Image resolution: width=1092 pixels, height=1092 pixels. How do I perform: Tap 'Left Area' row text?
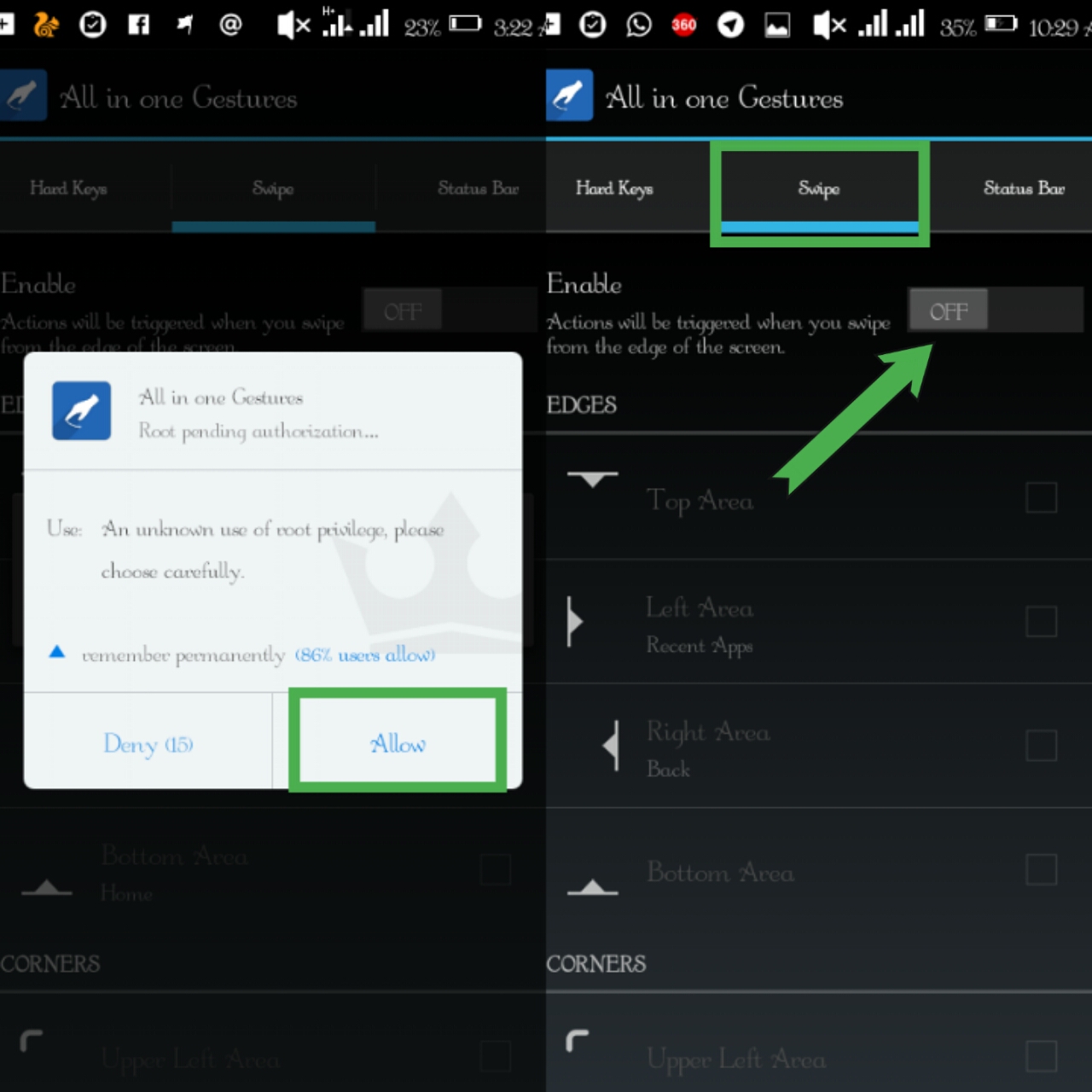click(x=700, y=607)
